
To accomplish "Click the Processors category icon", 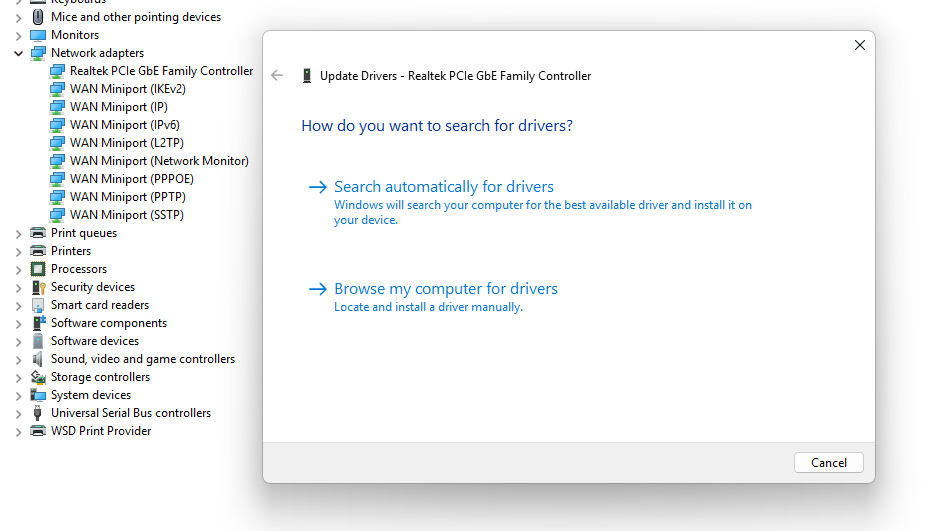I will click(x=38, y=269).
